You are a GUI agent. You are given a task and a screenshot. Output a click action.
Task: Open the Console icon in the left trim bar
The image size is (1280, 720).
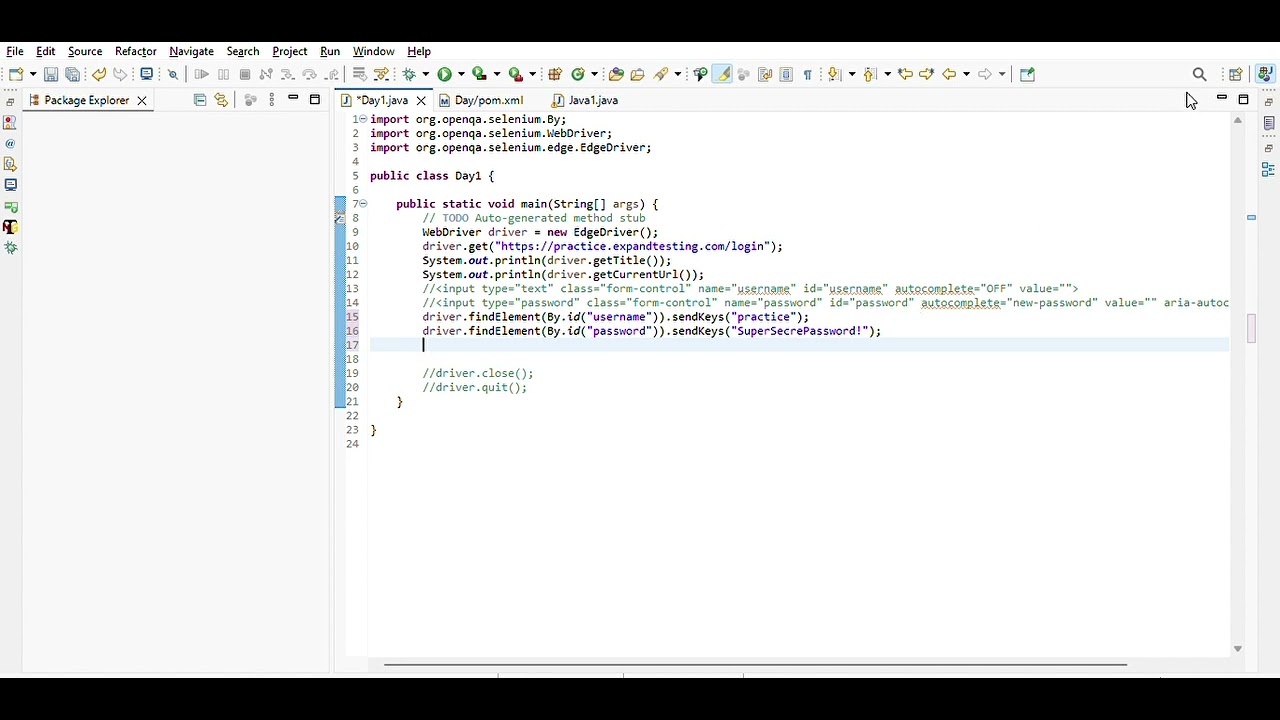click(x=11, y=185)
